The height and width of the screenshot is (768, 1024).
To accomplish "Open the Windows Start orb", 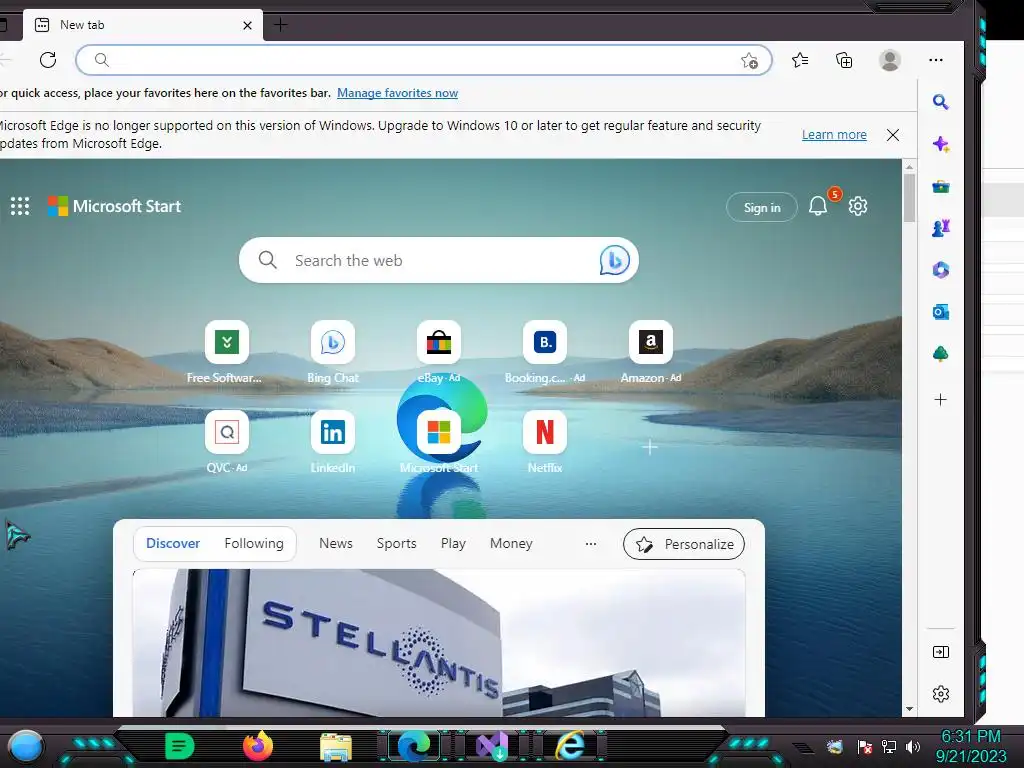I will (25, 746).
